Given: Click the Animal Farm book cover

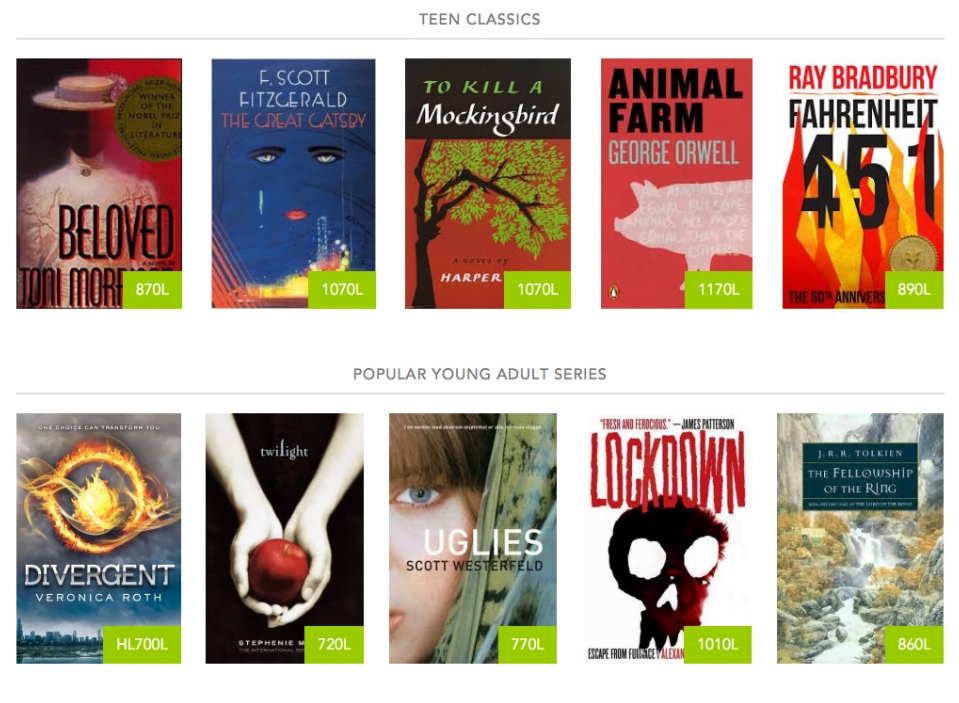Looking at the screenshot, I should point(676,184).
